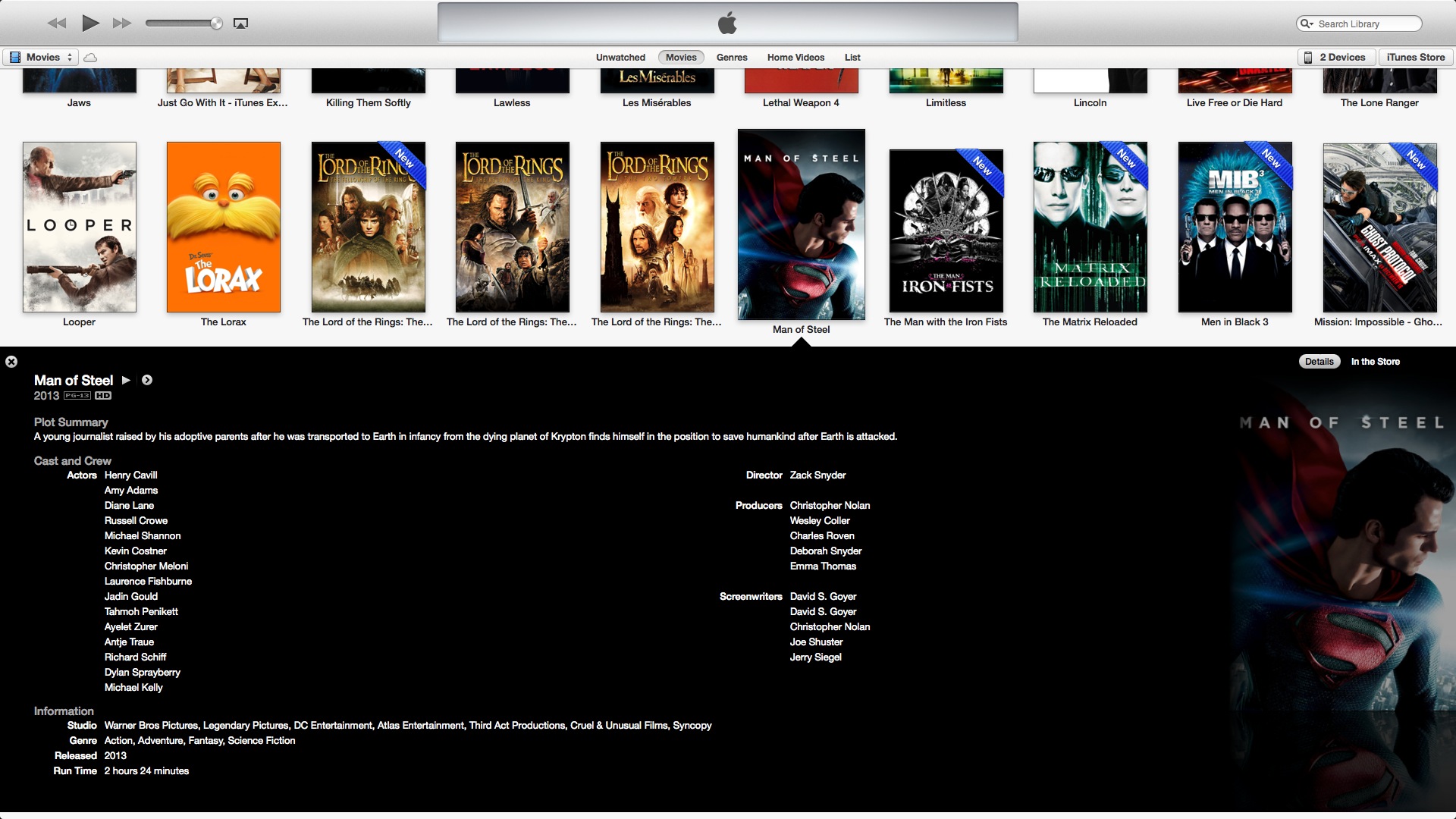
Task: Click the rewind/previous track button
Action: click(57, 24)
